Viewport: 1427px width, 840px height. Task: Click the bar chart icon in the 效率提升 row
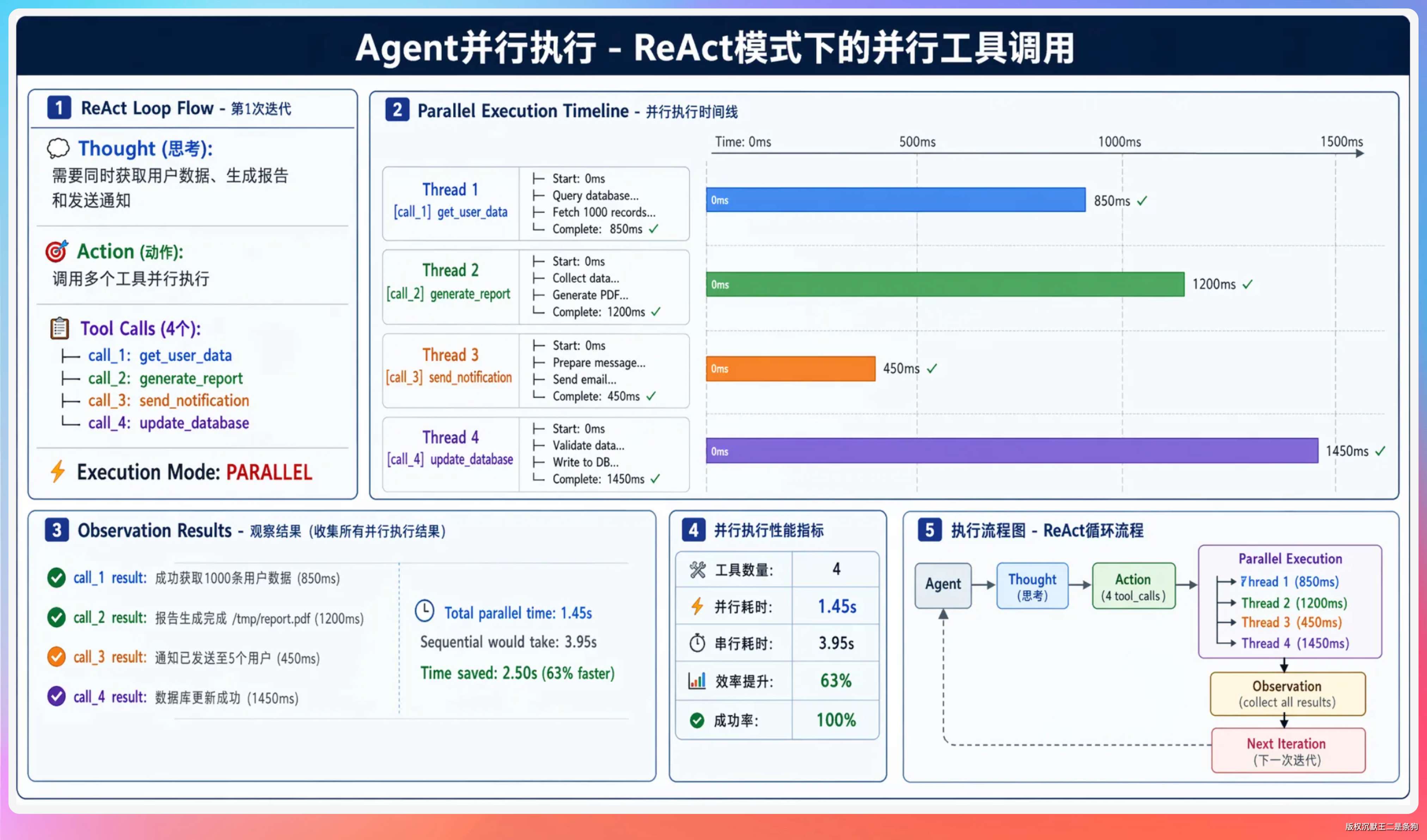(x=697, y=680)
